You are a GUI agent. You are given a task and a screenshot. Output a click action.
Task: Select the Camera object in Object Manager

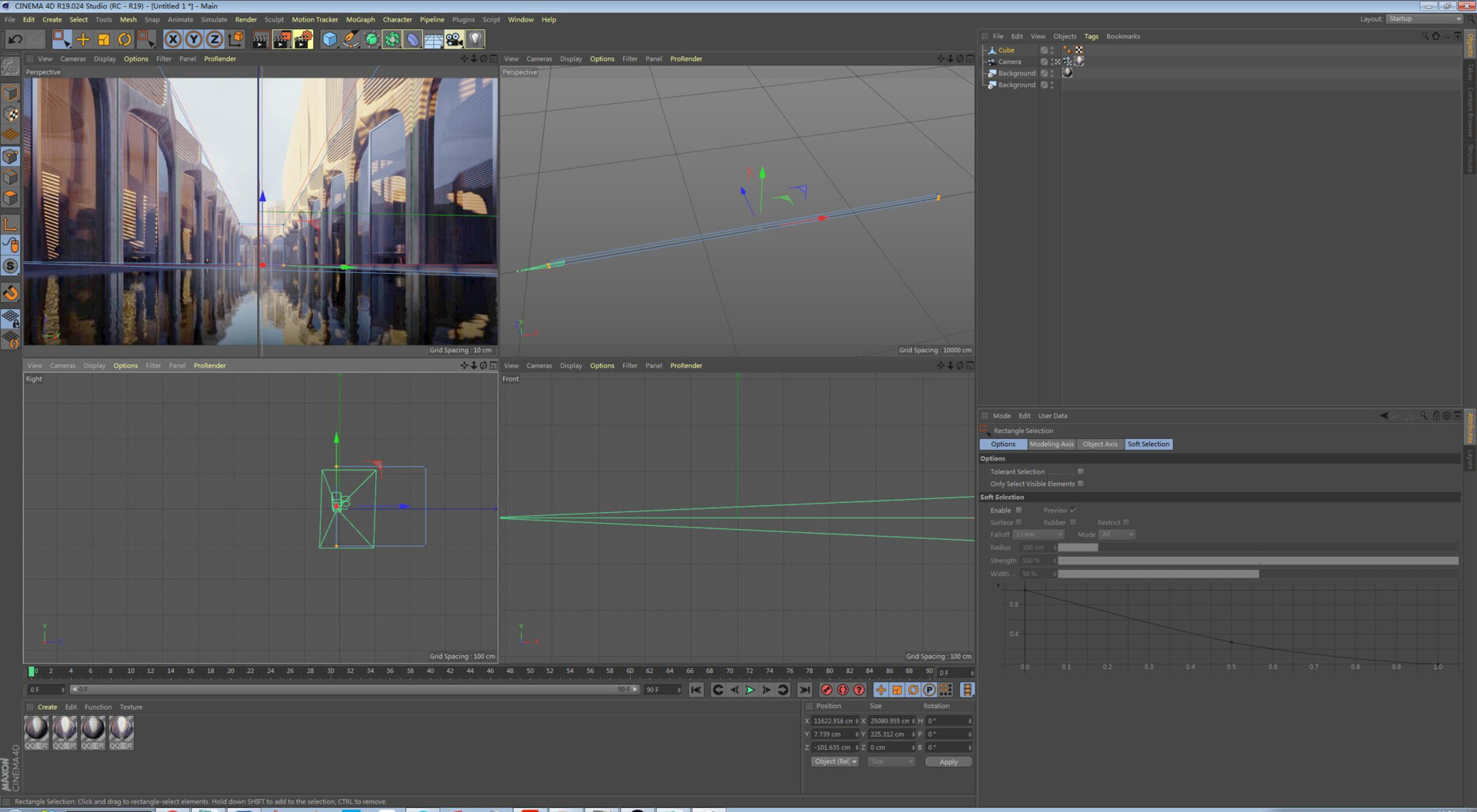pyautogui.click(x=1009, y=62)
